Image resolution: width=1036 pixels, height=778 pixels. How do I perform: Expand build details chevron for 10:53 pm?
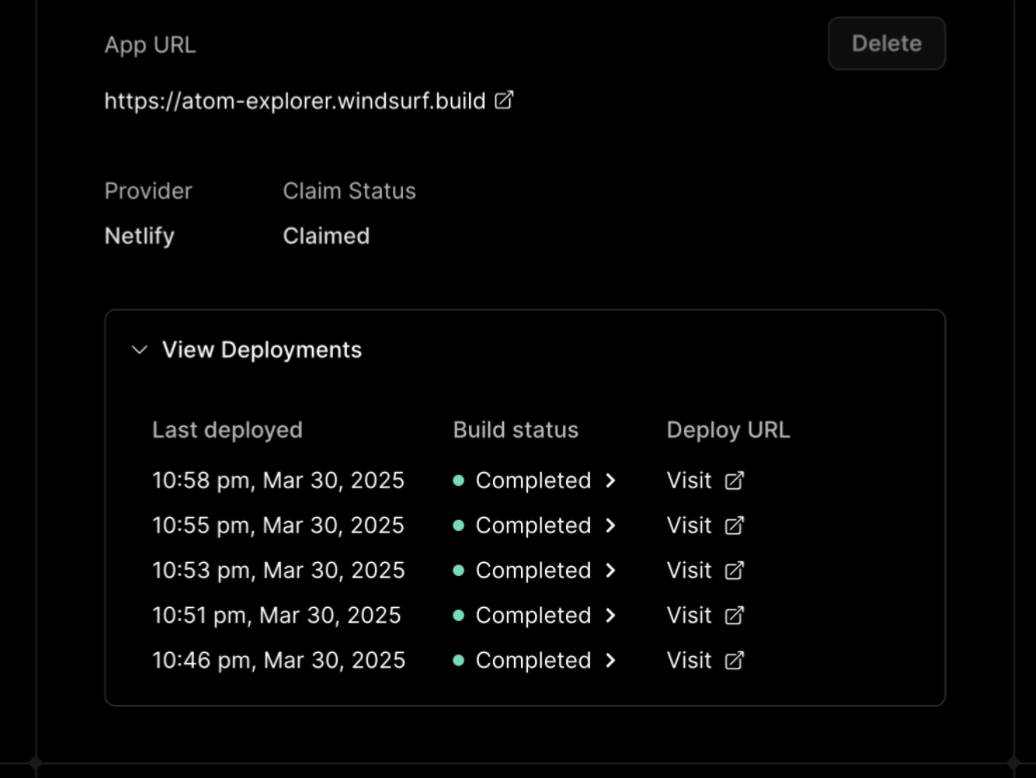click(610, 571)
